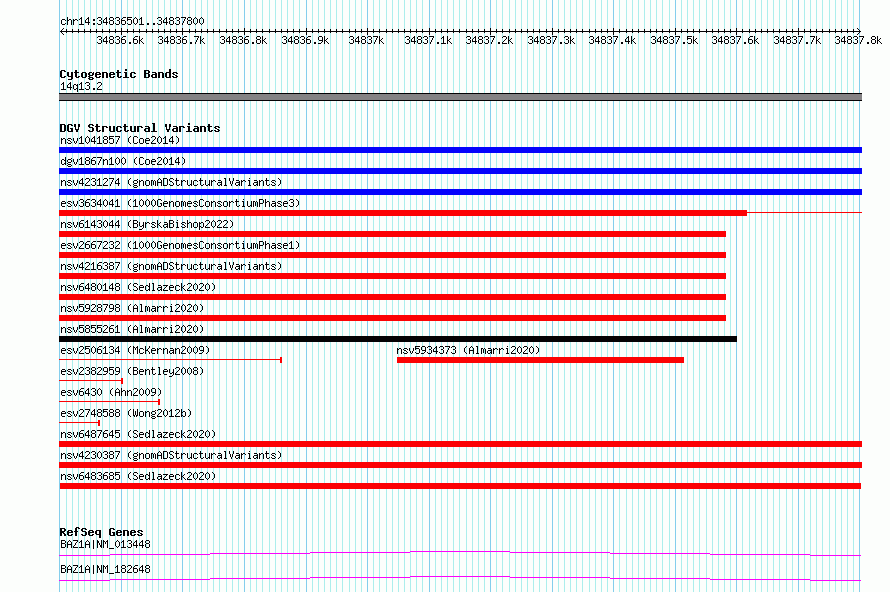Open variant nsv6483685 (Sedlazeck2020) label
Viewport: 890px width, 592px height.
point(138,476)
